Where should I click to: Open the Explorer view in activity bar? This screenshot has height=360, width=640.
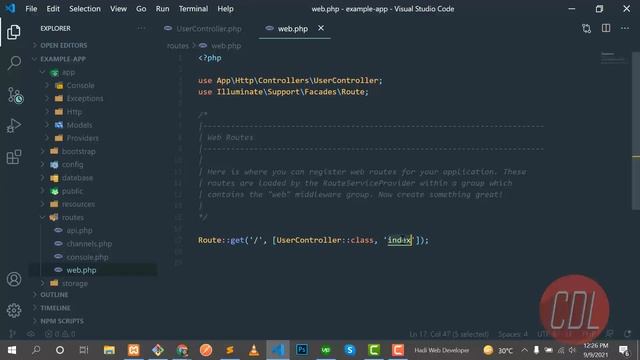point(13,32)
